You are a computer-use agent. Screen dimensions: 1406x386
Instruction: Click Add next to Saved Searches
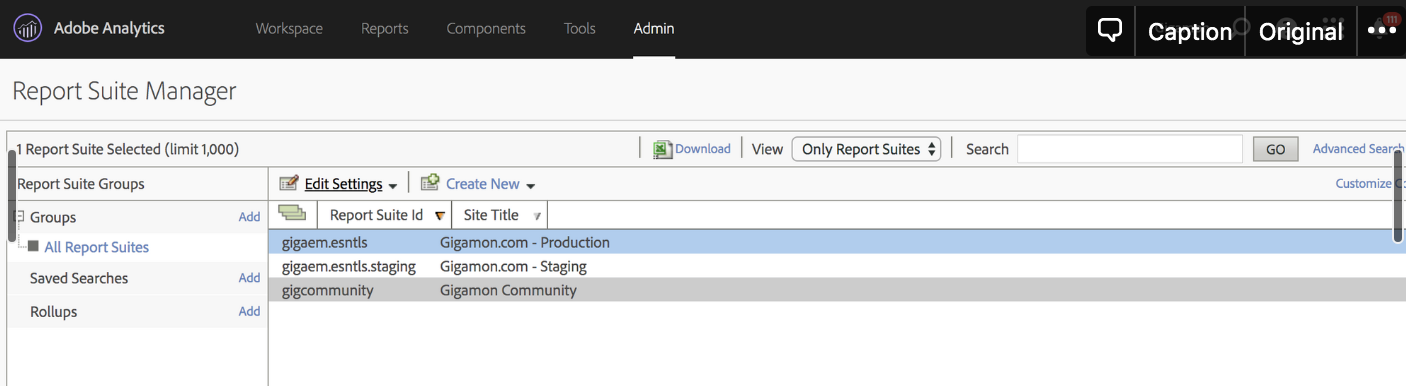tap(249, 278)
